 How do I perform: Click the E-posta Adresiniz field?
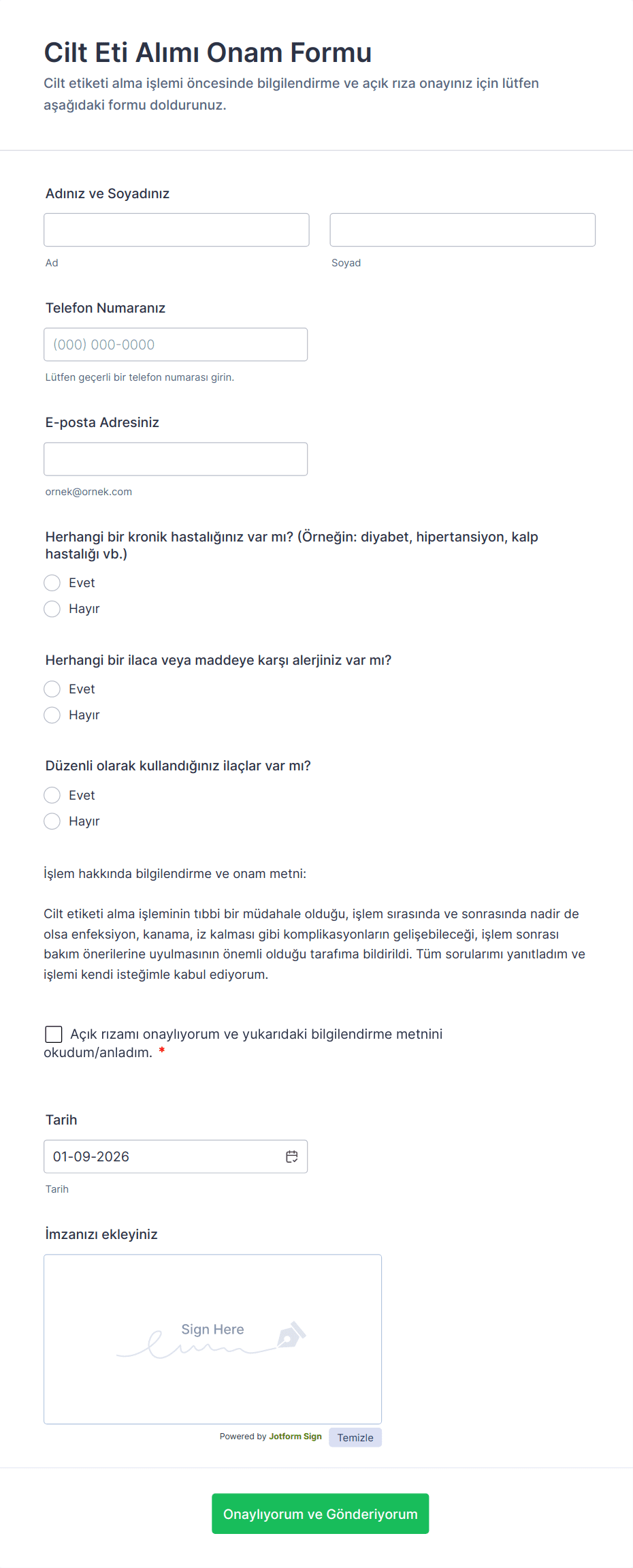[x=176, y=458]
